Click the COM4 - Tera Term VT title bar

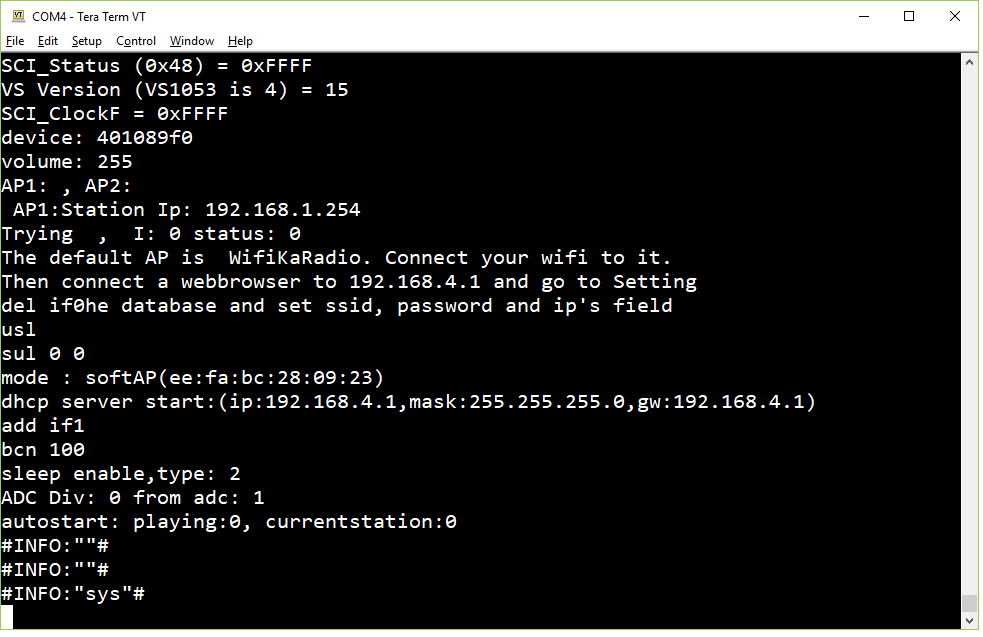click(89, 16)
